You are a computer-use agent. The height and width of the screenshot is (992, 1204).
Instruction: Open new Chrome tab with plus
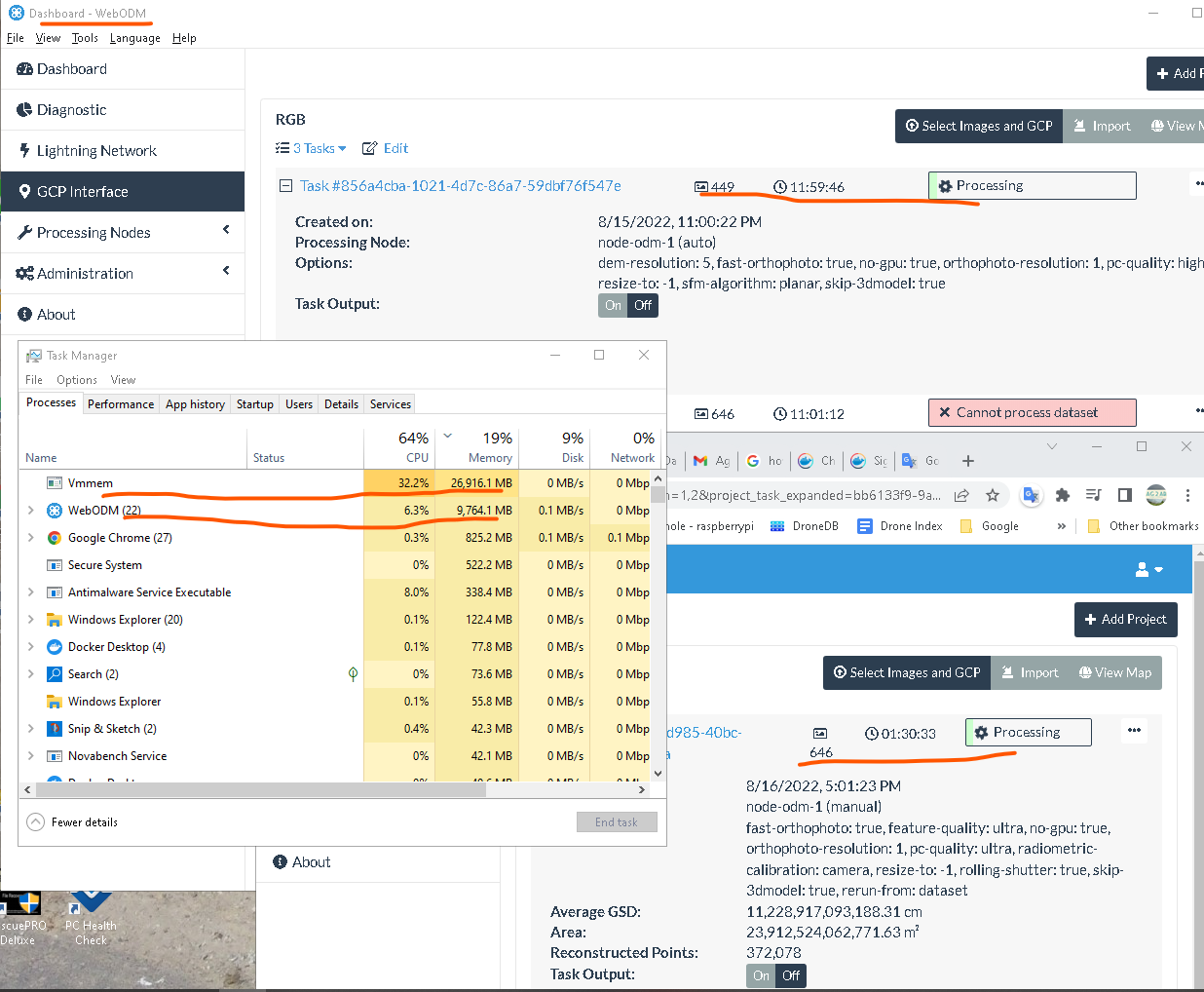coord(968,461)
